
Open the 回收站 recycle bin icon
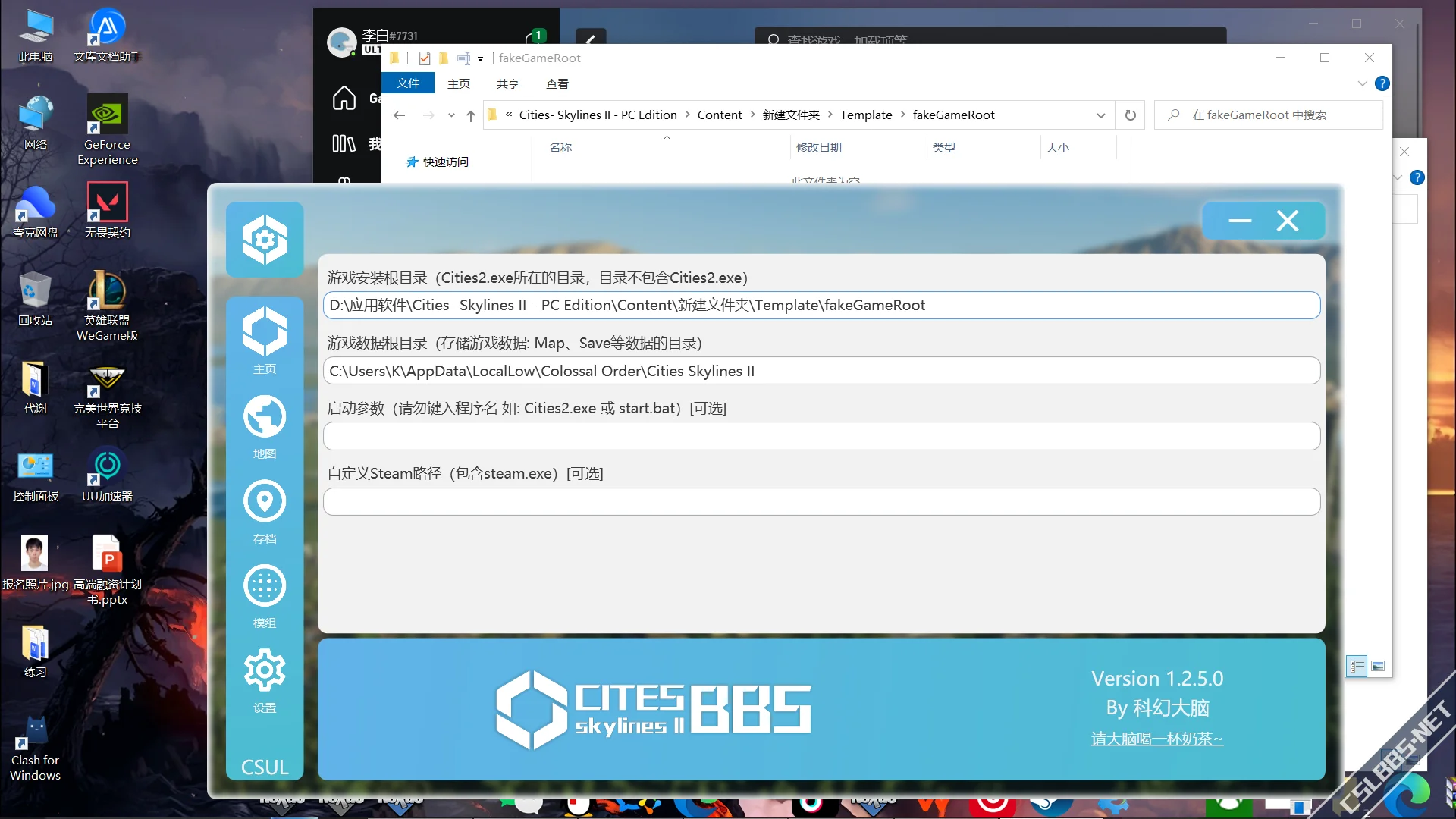[x=35, y=299]
